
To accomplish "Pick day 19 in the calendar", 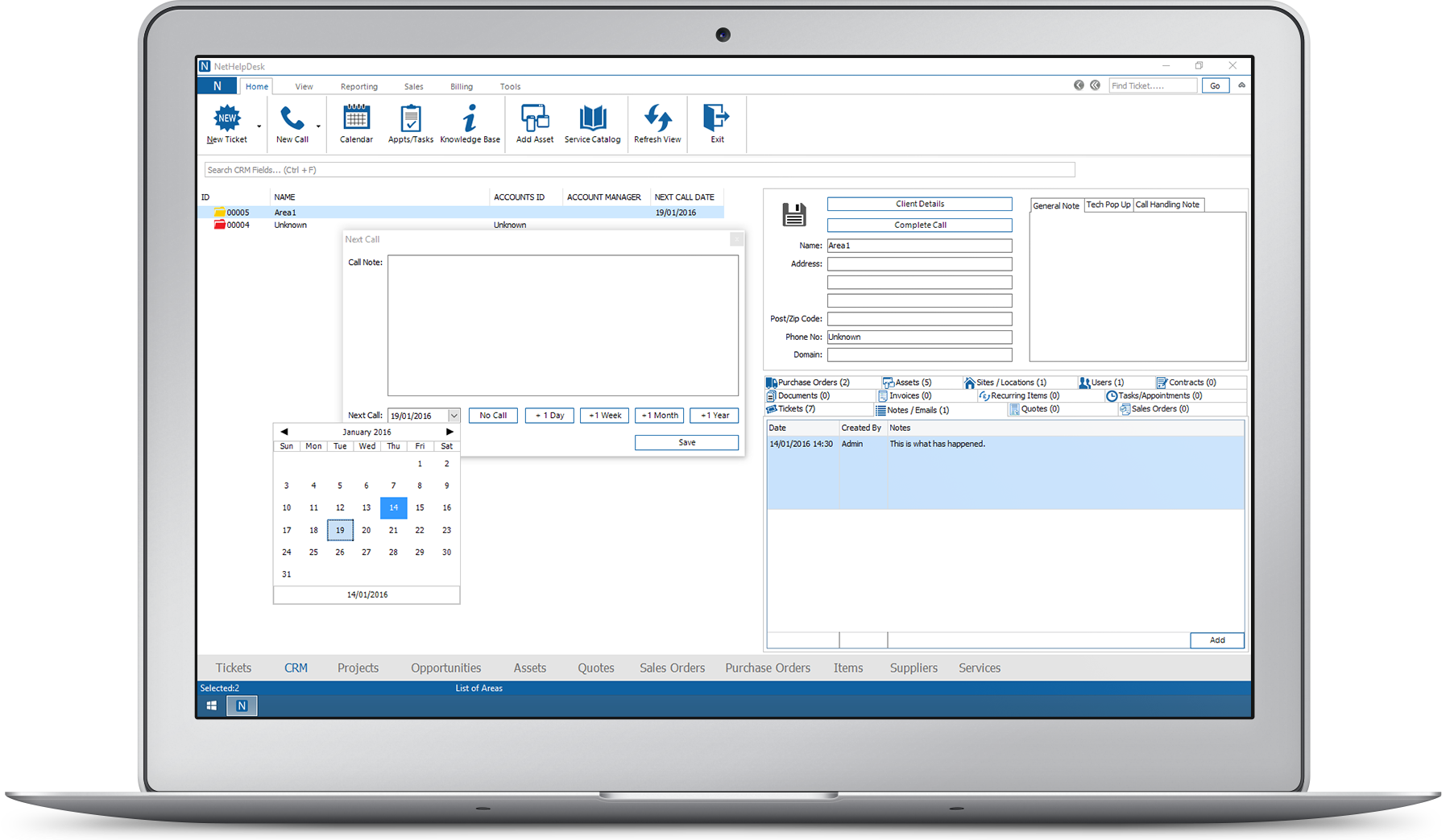I will pos(340,530).
